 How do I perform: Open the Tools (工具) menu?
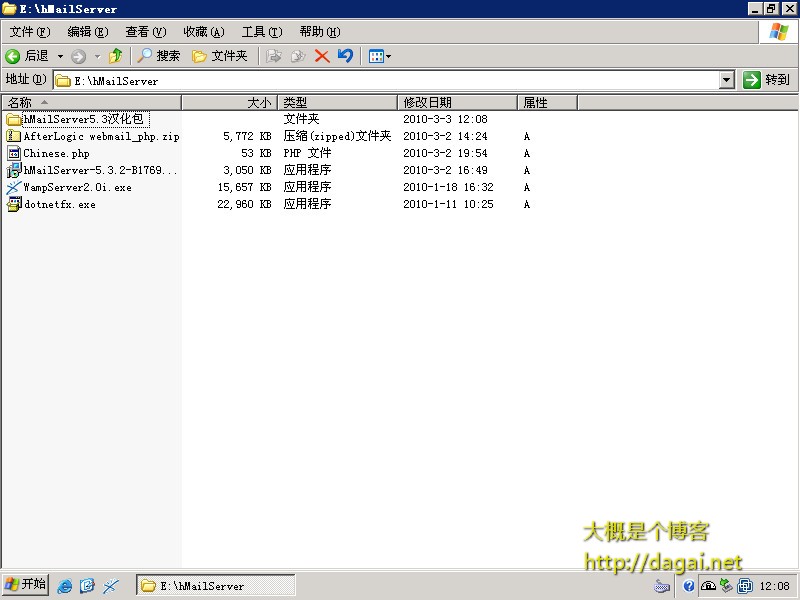point(261,32)
